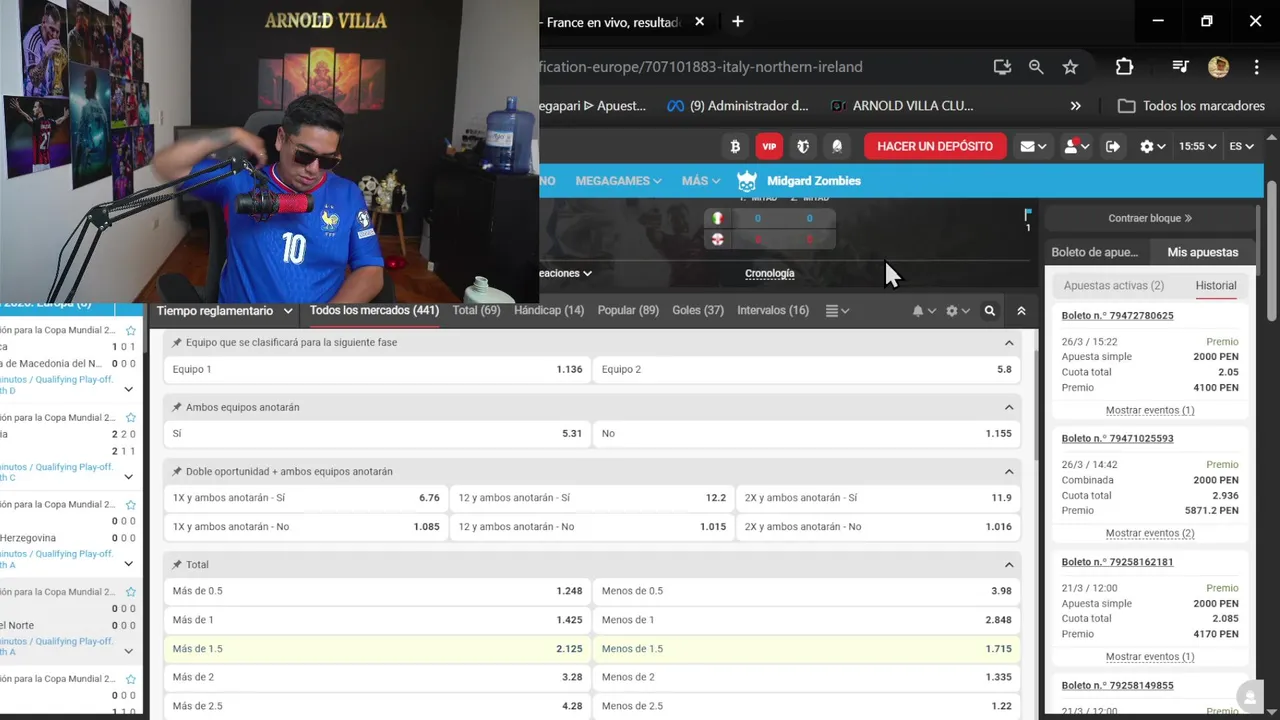1280x720 pixels.
Task: Click the bull mascot promotions icon
Action: [x=803, y=146]
